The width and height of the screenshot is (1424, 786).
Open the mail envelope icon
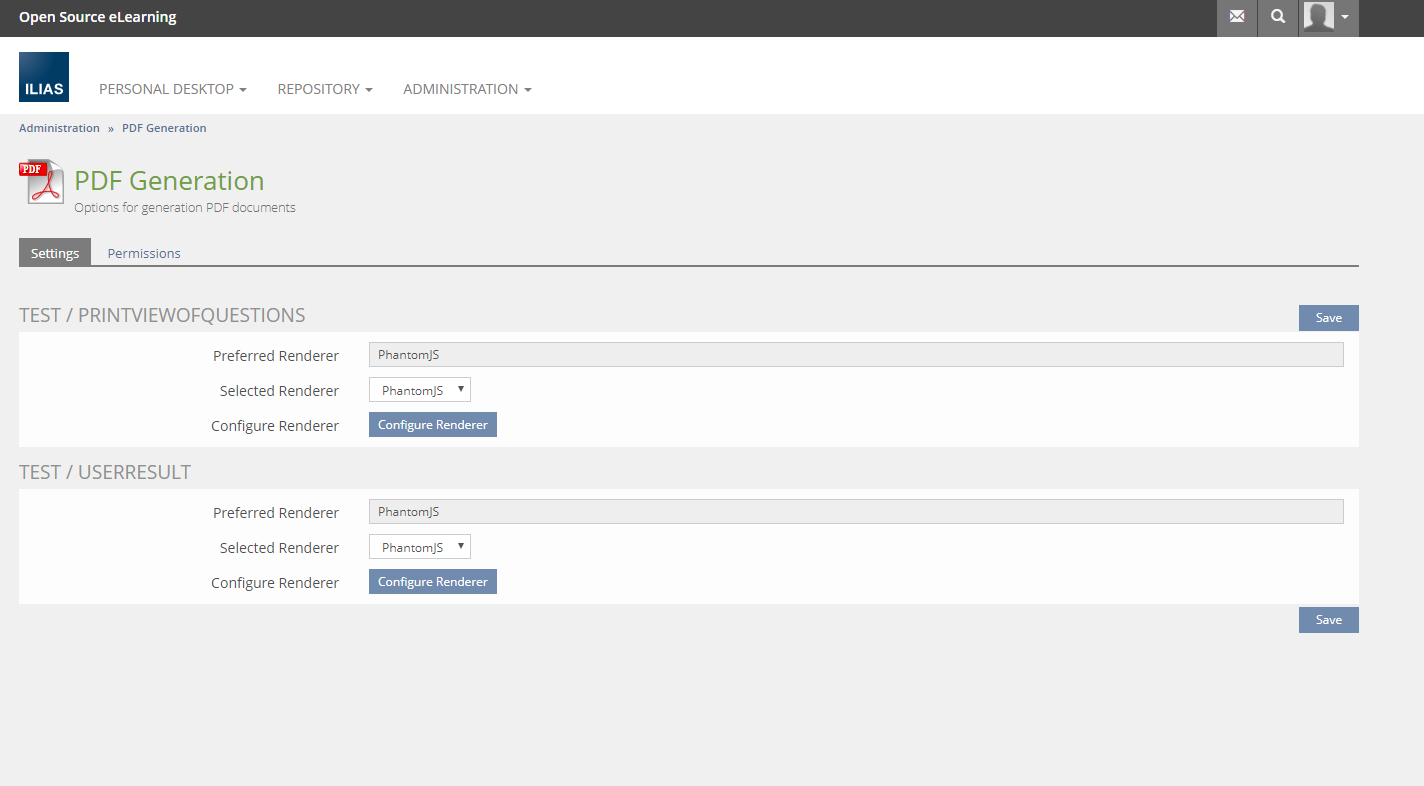[1237, 17]
